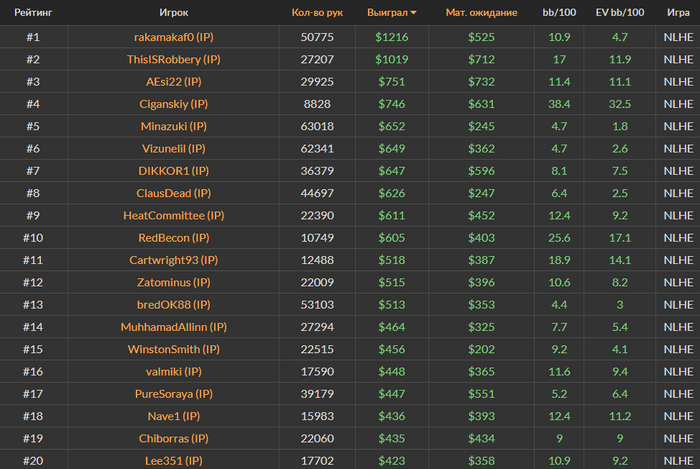Select RedBecon (IP) in the ranking
700x469 pixels.
(x=174, y=238)
